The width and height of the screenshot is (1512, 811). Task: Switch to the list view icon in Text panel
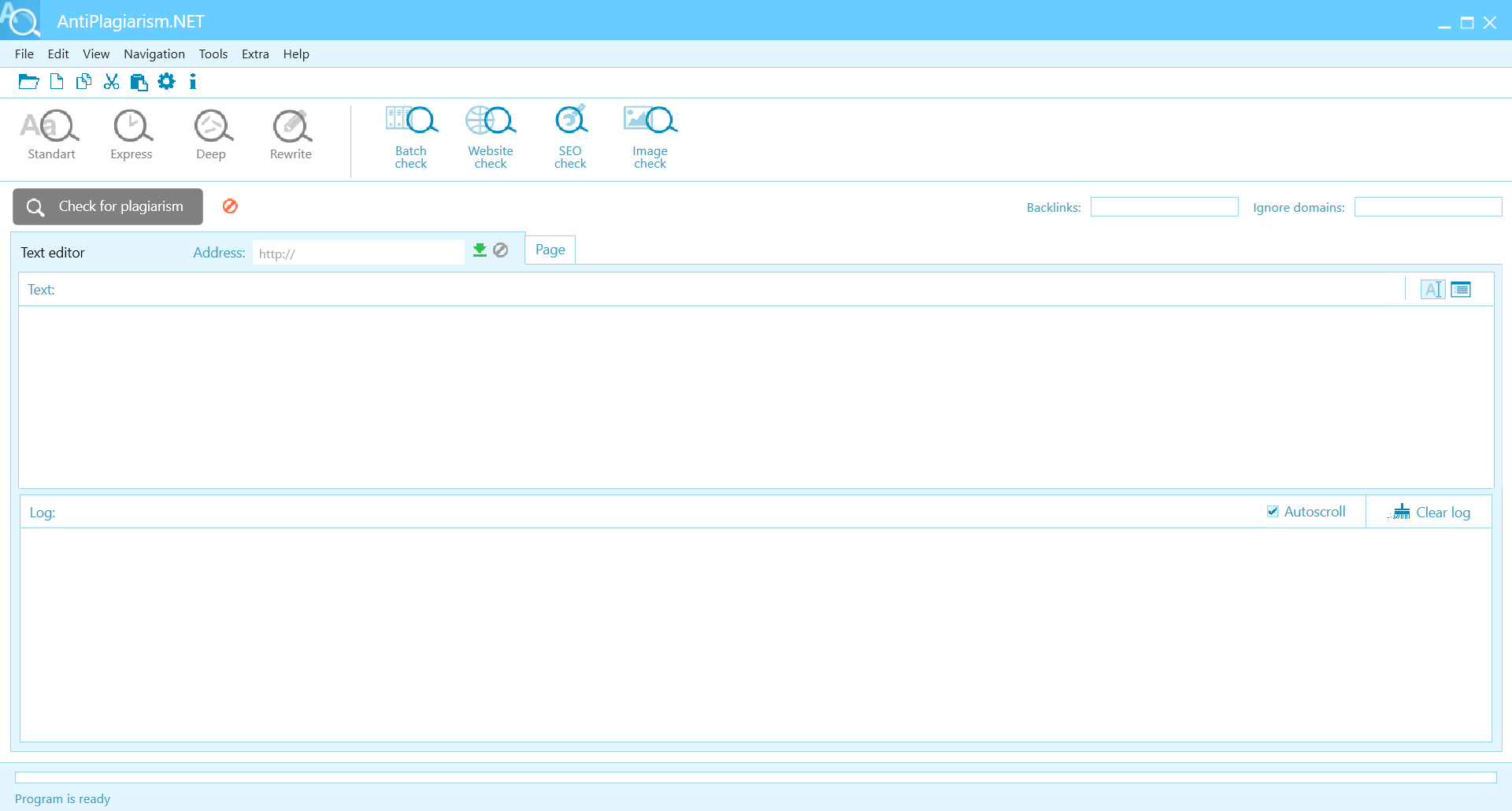click(x=1461, y=290)
